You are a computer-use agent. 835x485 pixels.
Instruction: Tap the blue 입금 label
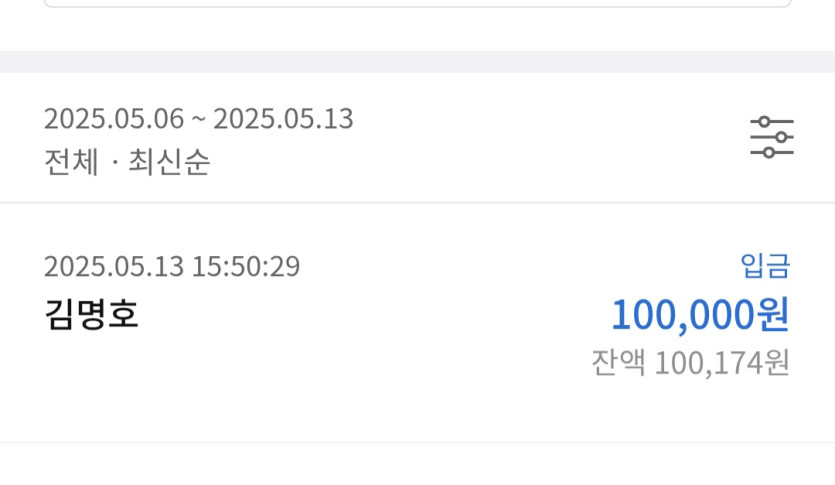pyautogui.click(x=765, y=266)
